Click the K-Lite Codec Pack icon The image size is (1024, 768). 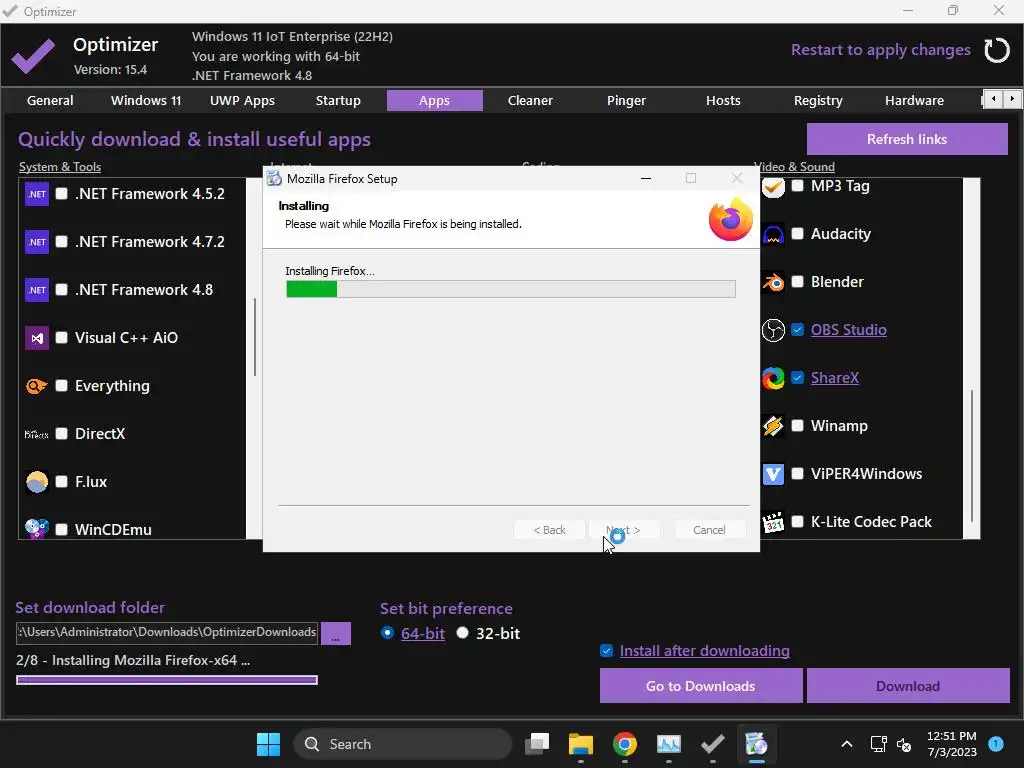pyautogui.click(x=773, y=522)
